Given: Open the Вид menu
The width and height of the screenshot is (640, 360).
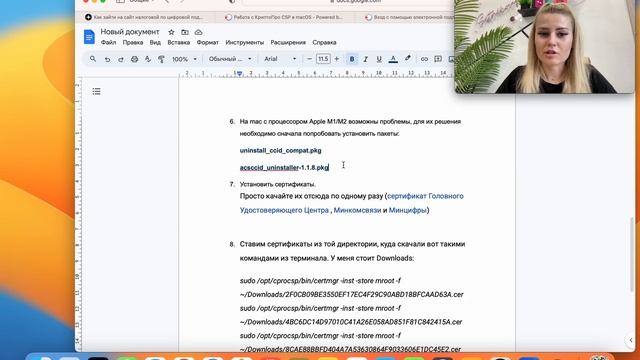Looking at the screenshot, I should pyautogui.click(x=155, y=42).
